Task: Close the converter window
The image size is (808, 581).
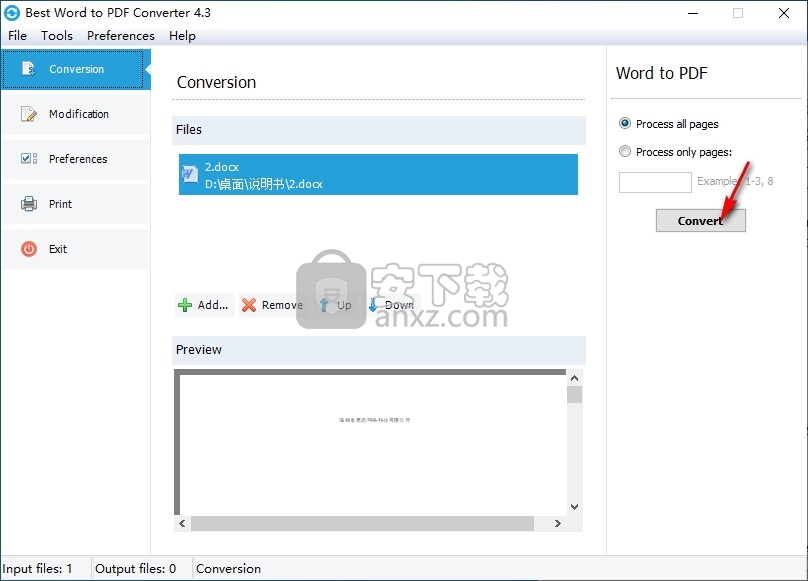Action: (783, 13)
